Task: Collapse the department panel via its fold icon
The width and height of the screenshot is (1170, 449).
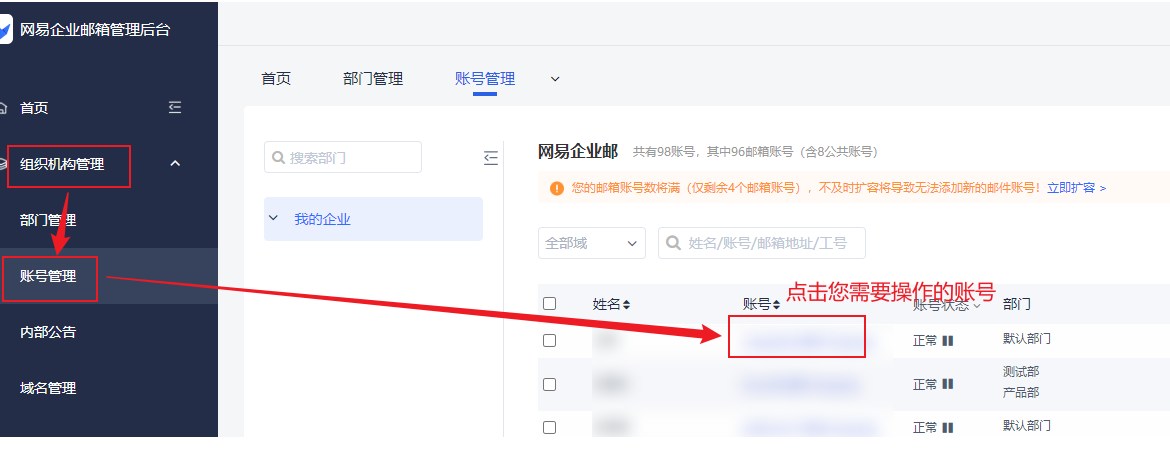Action: tap(490, 157)
